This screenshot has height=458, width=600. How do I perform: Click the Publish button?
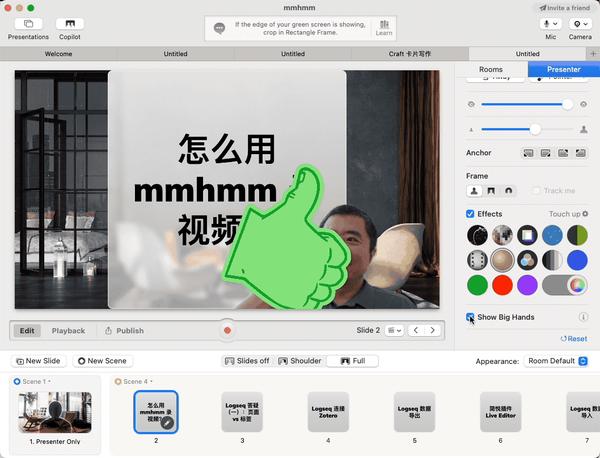125,331
